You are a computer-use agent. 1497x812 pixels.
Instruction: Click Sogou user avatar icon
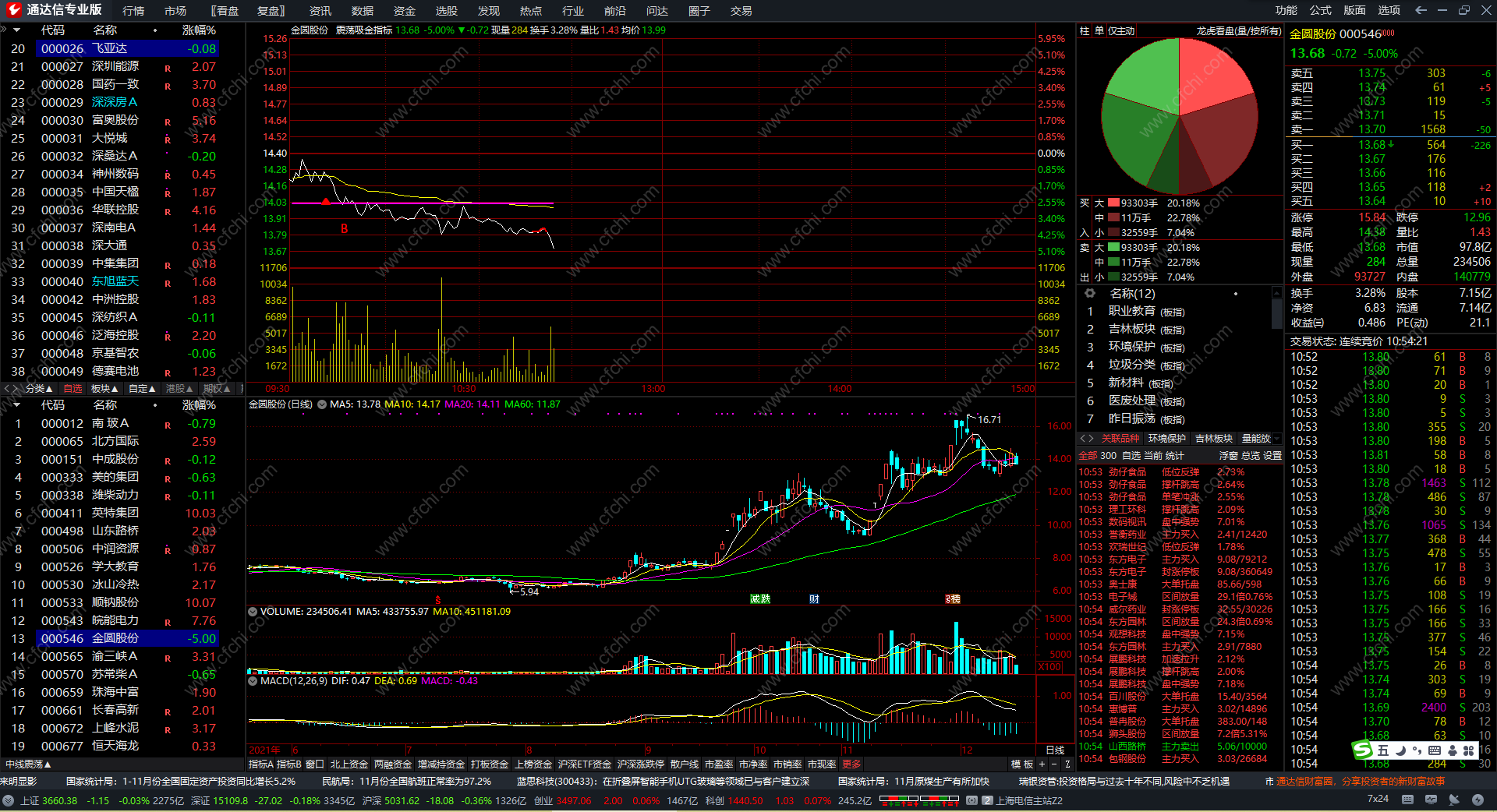tap(1452, 750)
